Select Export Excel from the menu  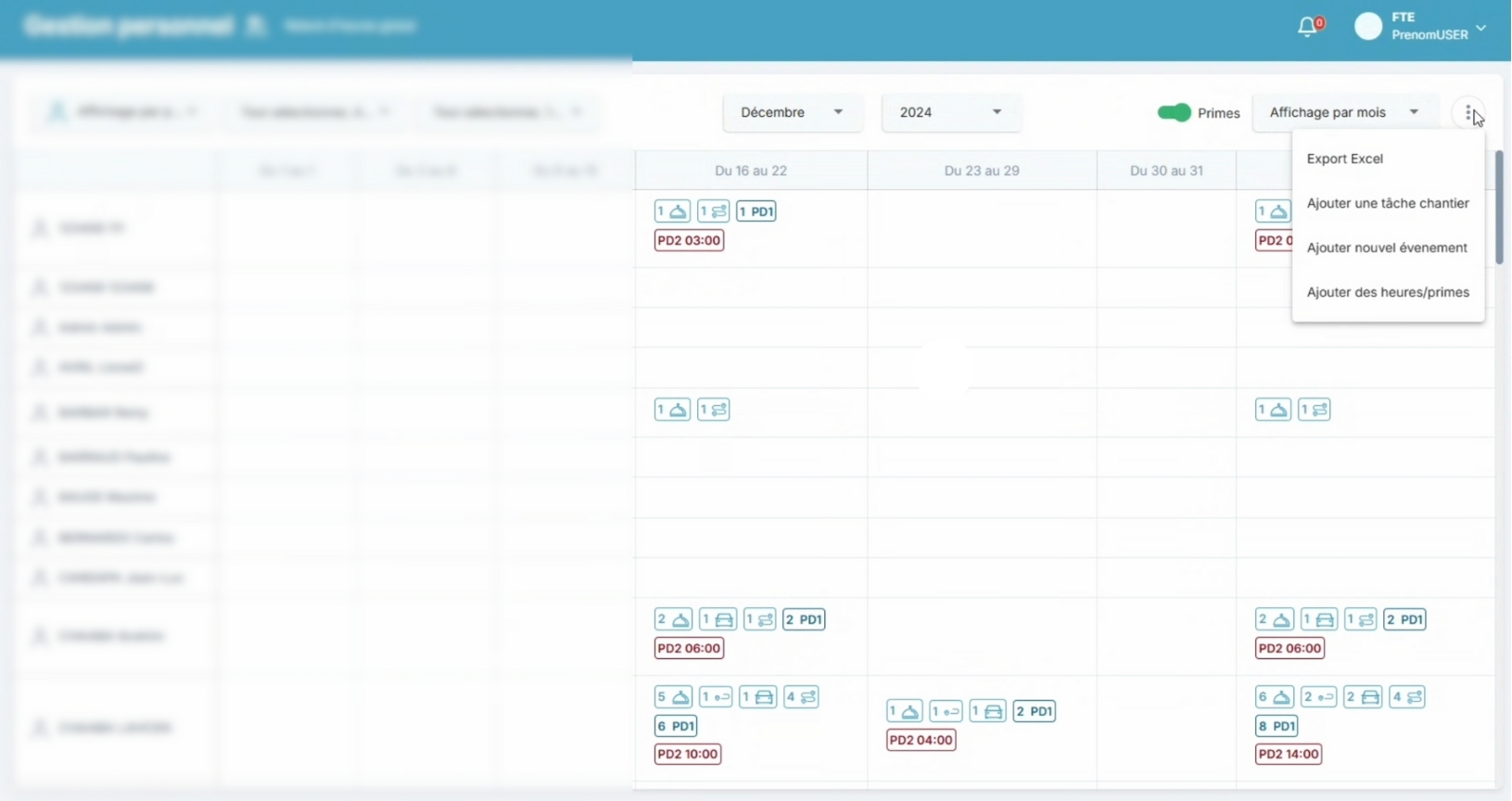tap(1344, 159)
